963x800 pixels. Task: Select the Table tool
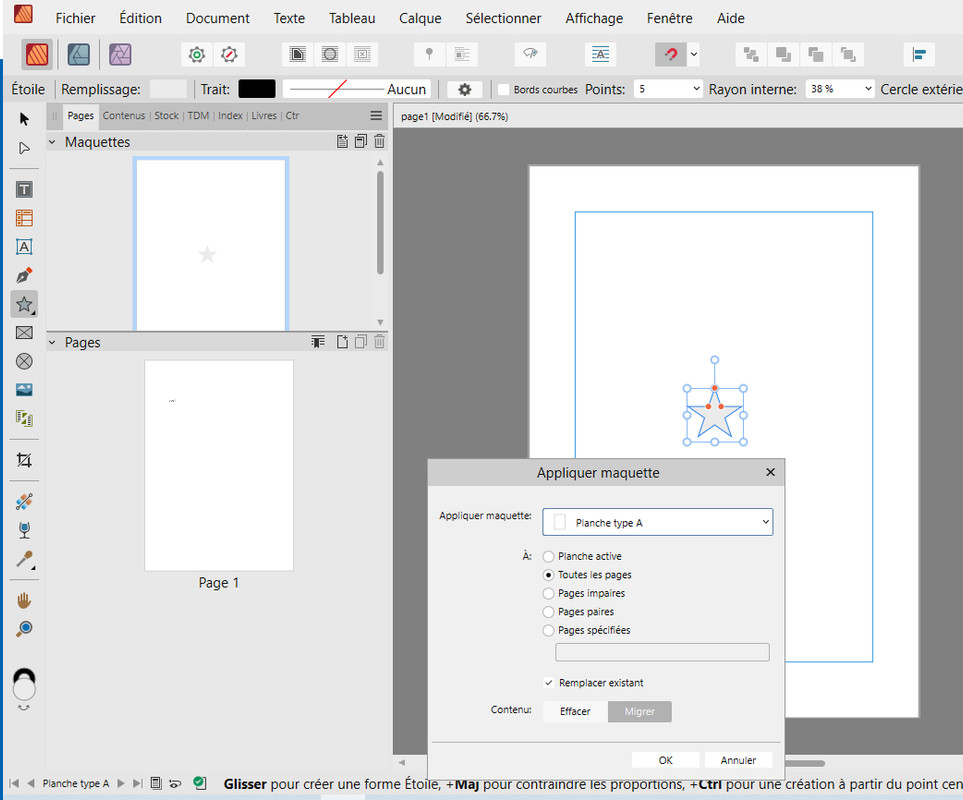(x=24, y=218)
